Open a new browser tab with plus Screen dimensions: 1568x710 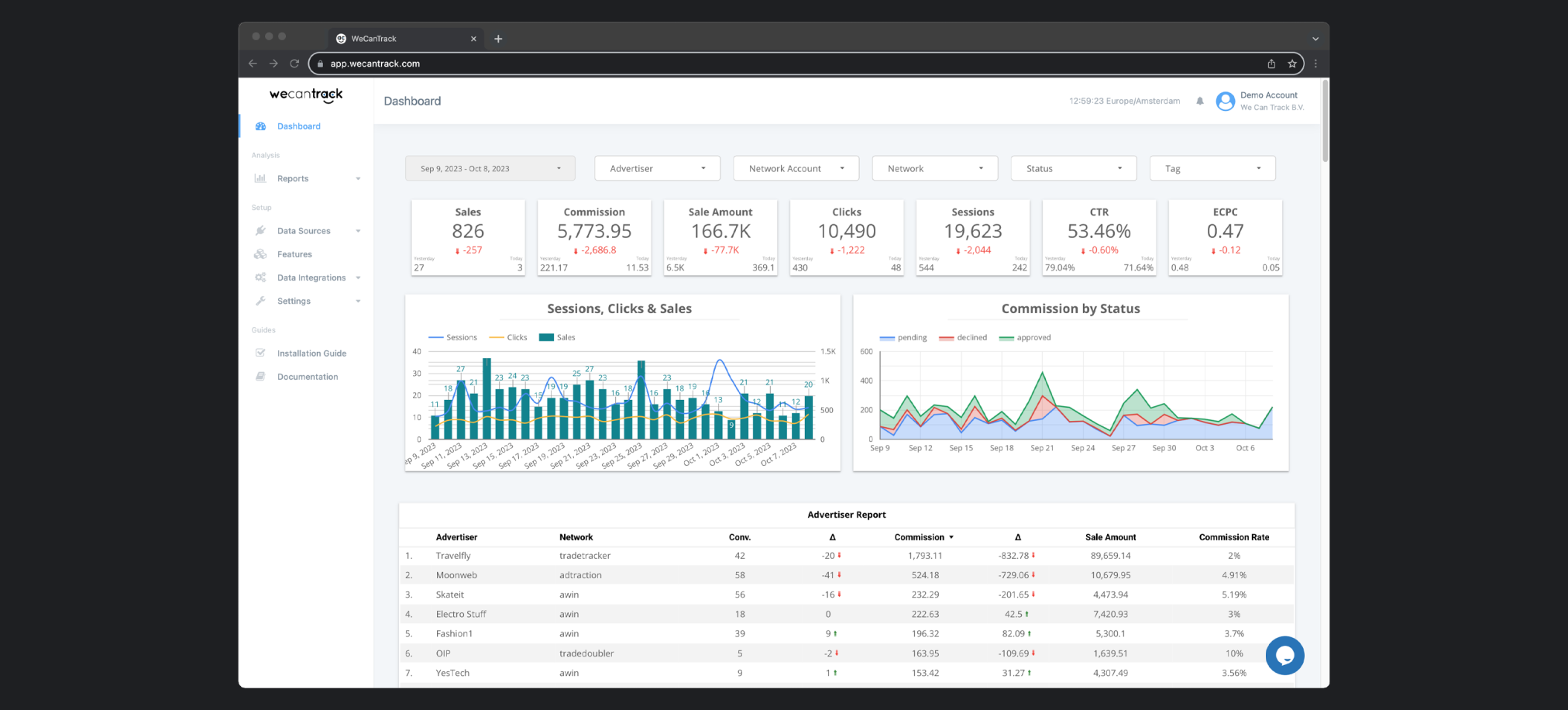498,39
